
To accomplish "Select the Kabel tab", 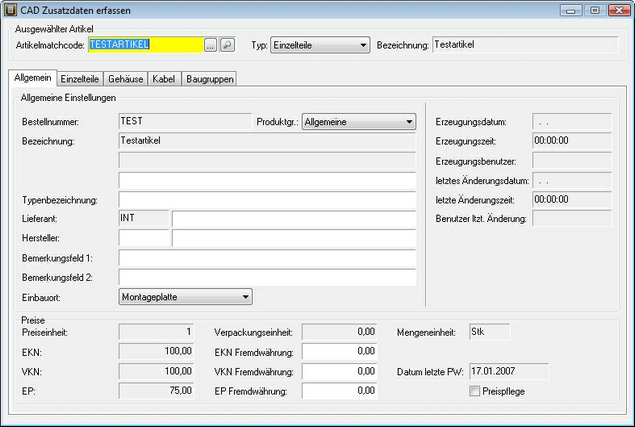I will pos(164,79).
